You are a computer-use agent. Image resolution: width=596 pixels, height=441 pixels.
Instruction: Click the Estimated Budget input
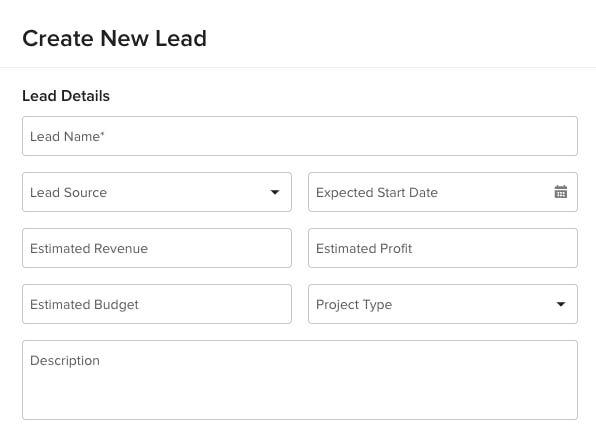tap(157, 304)
